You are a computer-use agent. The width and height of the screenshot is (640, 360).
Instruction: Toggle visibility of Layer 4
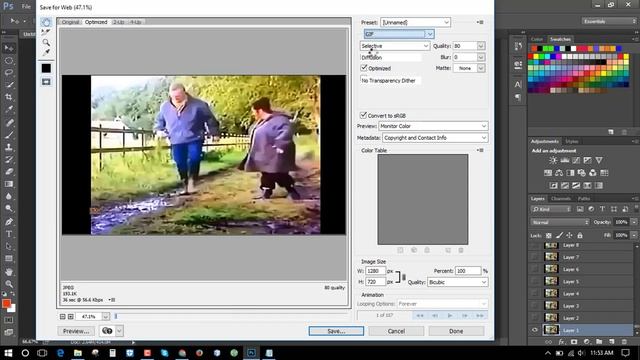click(535, 293)
